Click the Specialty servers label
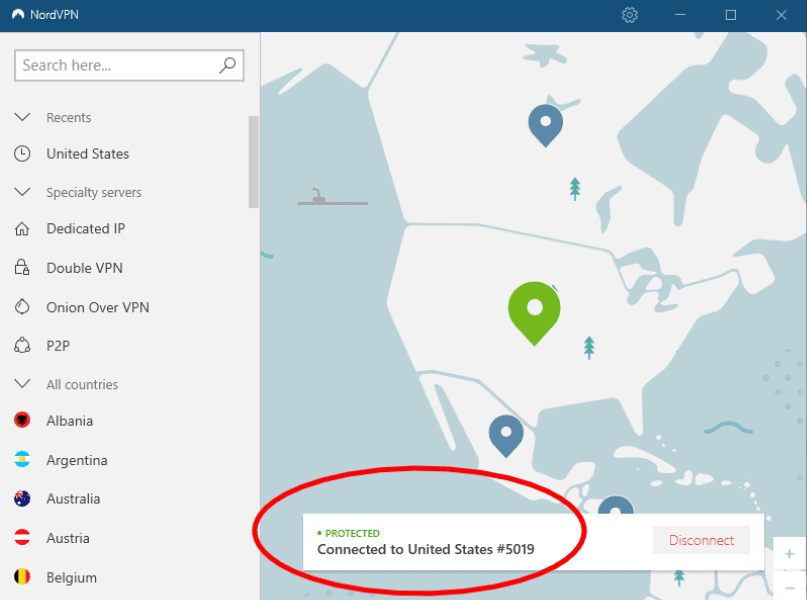The width and height of the screenshot is (807, 600). pyautogui.click(x=94, y=192)
